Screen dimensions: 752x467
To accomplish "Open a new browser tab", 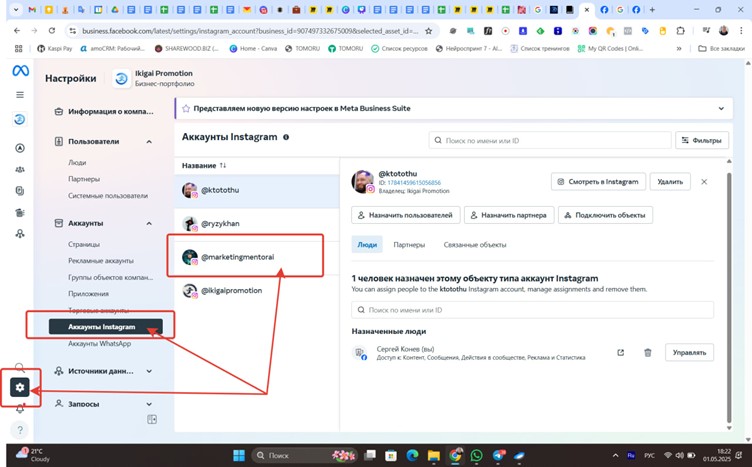I will click(652, 10).
